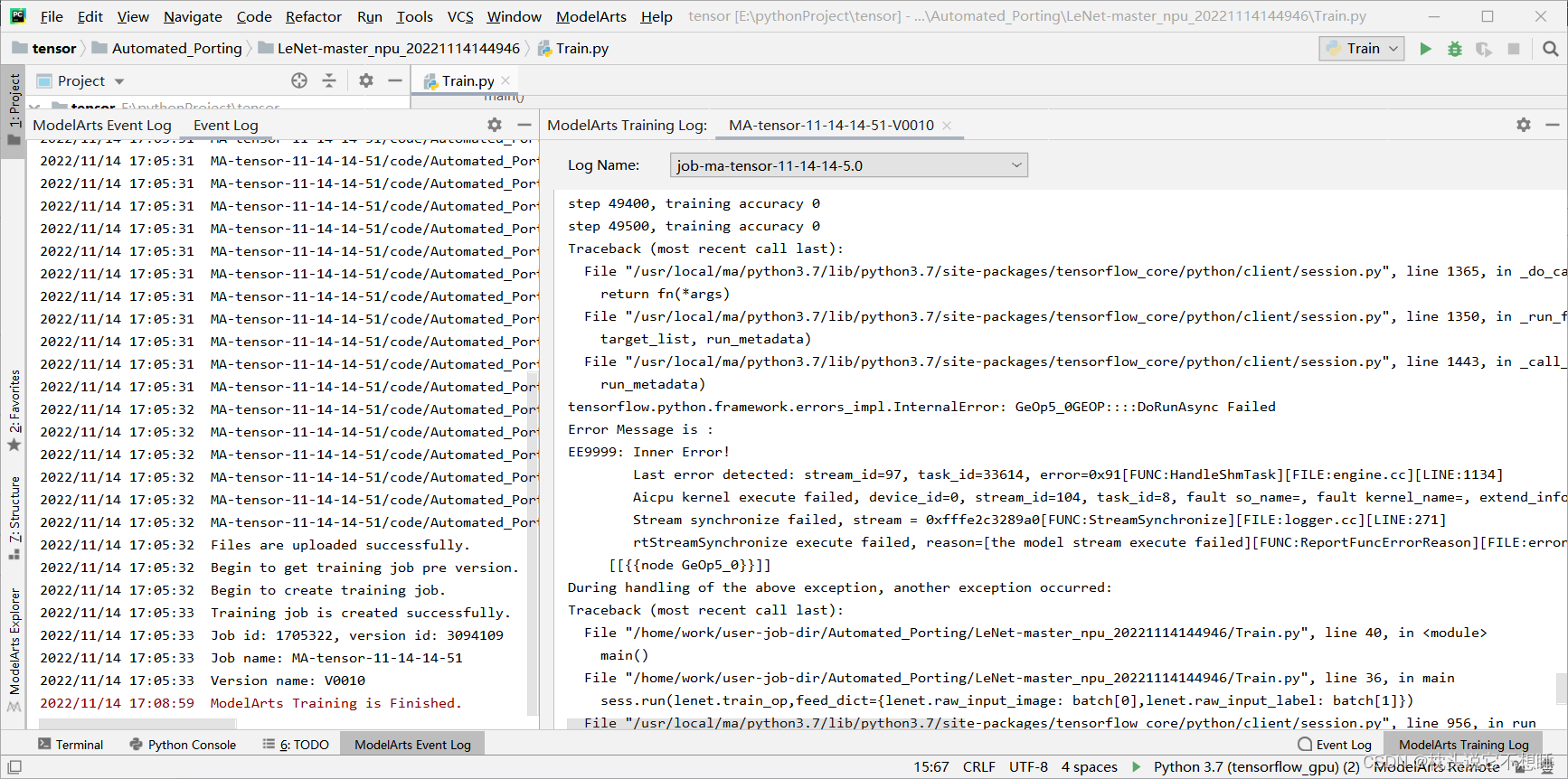The image size is (1568, 779).
Task: Open Project panel gear settings
Action: [x=366, y=80]
